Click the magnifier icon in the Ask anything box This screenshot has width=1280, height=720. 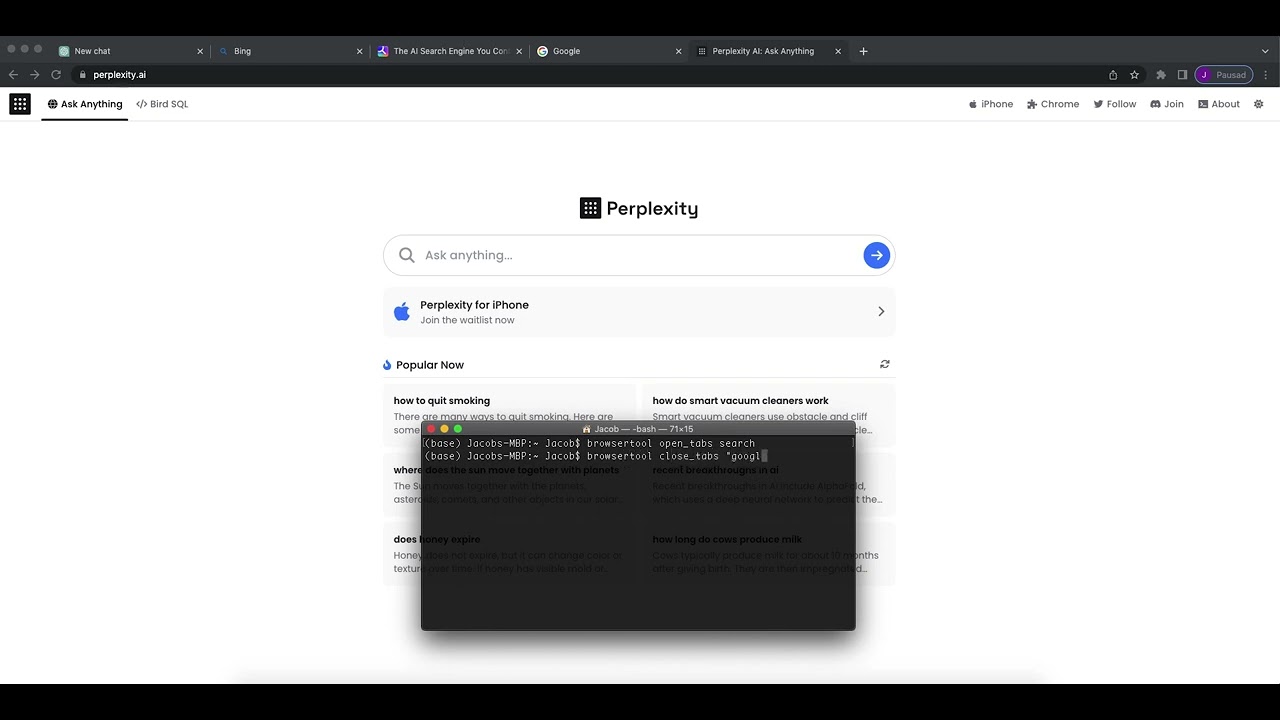click(x=407, y=255)
